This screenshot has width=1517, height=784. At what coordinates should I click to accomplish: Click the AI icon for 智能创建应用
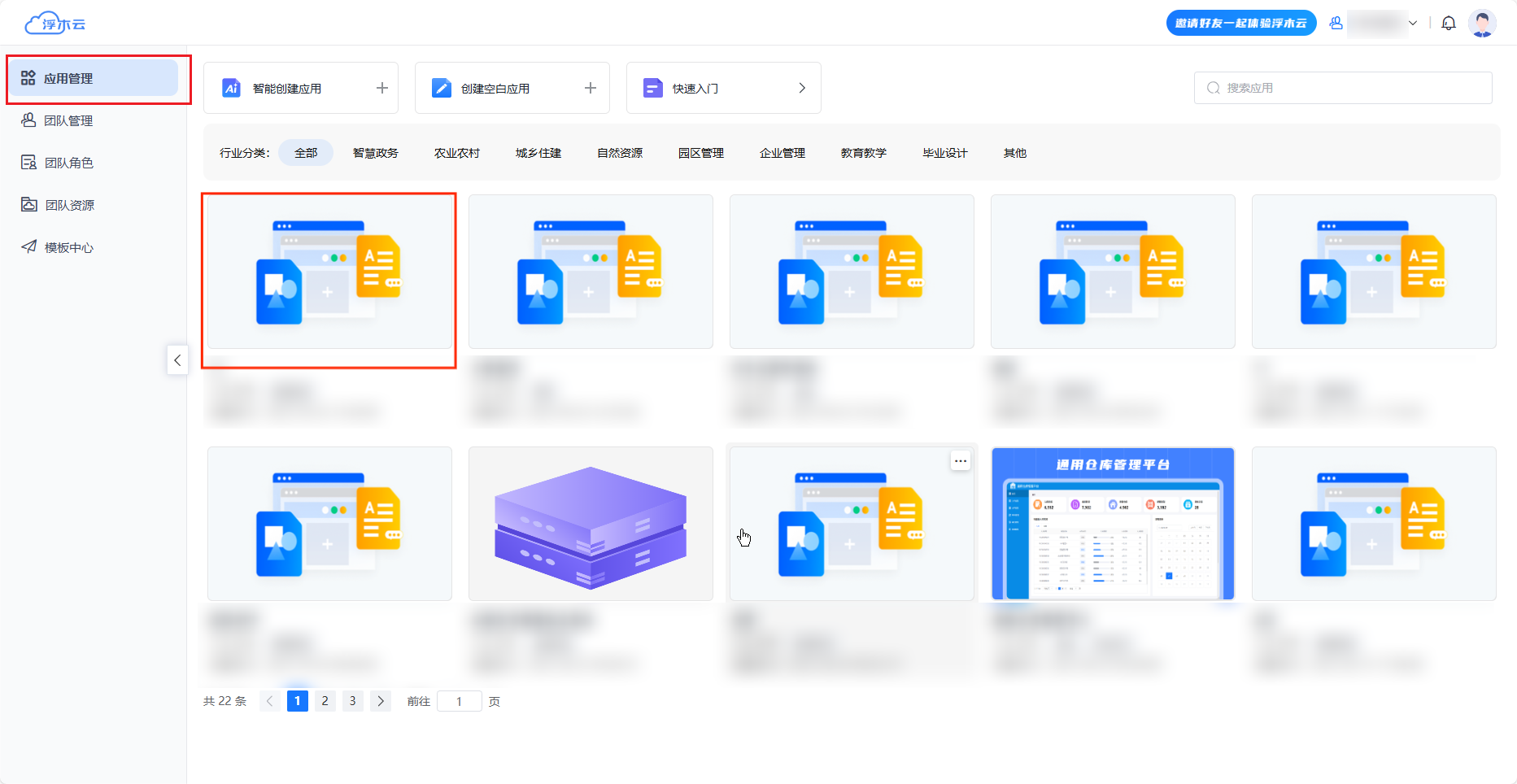click(x=231, y=88)
